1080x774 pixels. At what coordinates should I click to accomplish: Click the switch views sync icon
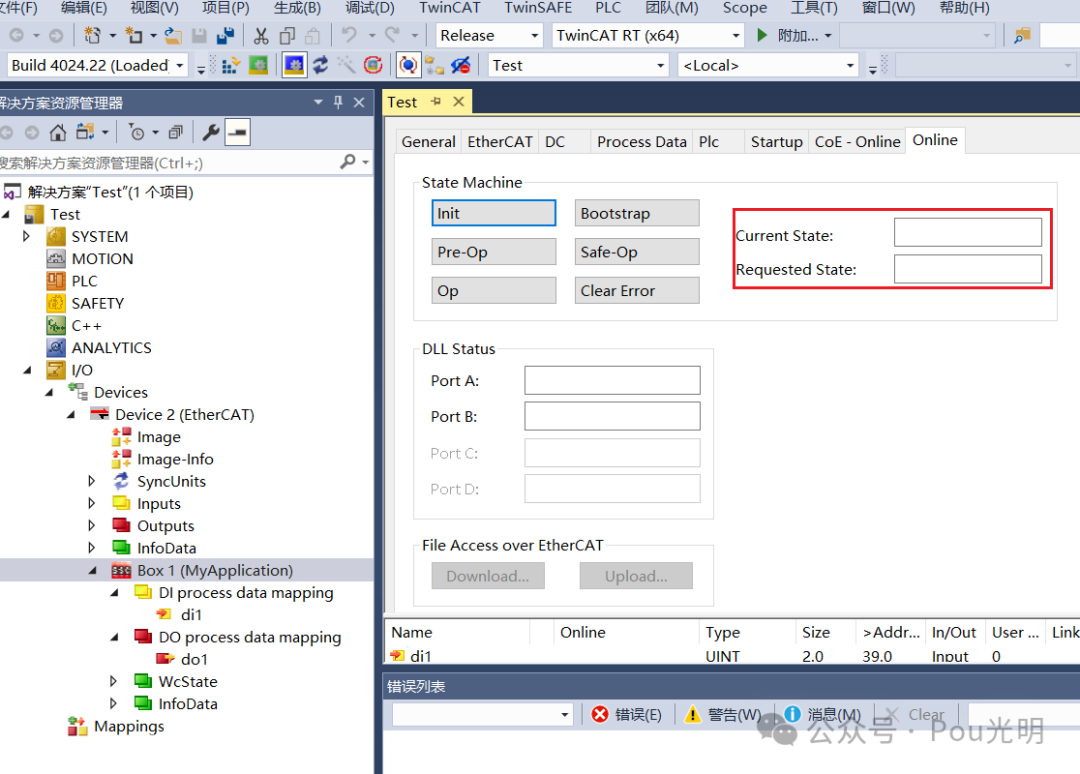tap(85, 132)
